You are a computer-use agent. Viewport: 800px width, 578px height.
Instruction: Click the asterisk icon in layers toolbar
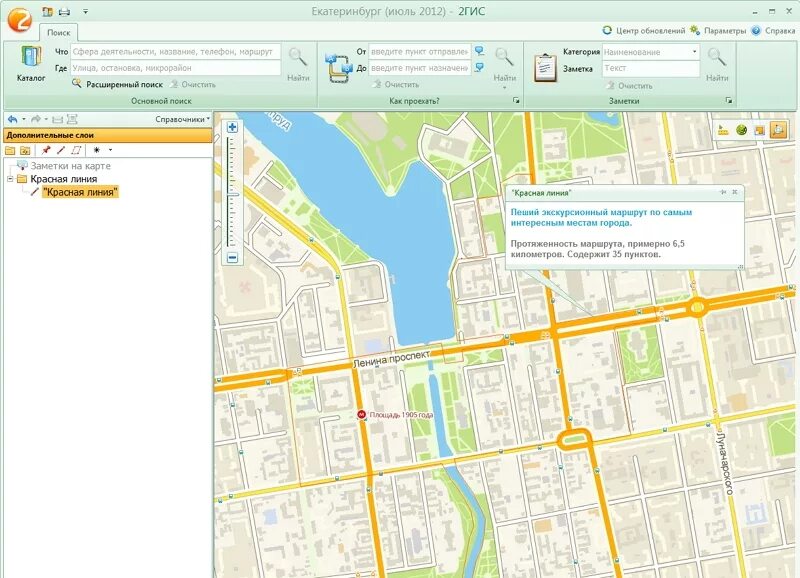tap(96, 150)
